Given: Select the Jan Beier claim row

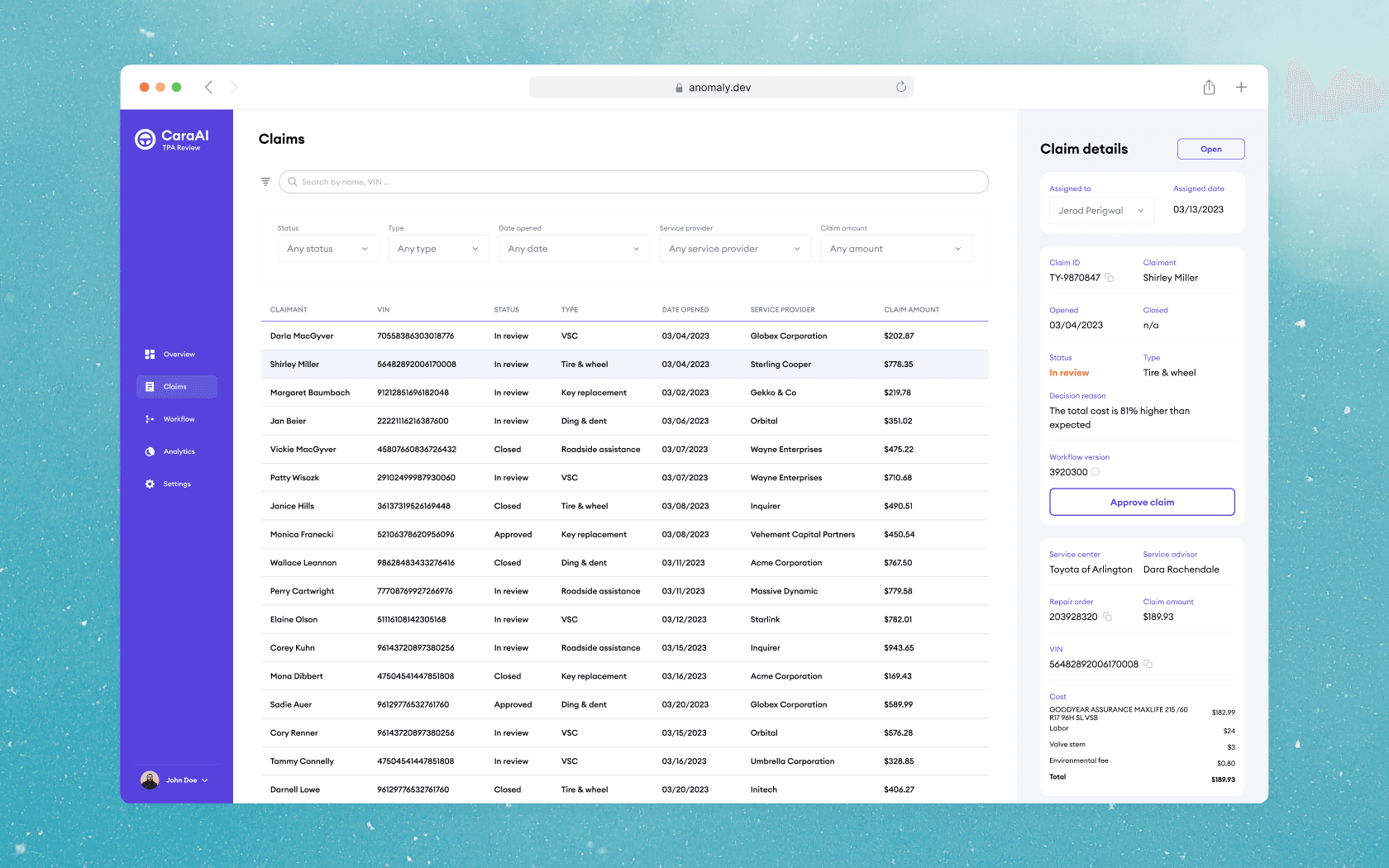Looking at the screenshot, I should pos(624,421).
